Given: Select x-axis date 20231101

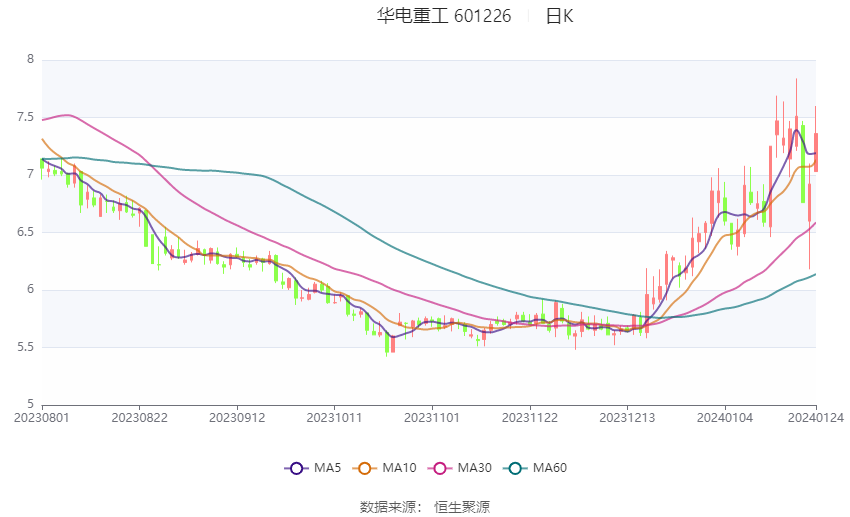Looking at the screenshot, I should click(x=432, y=418).
